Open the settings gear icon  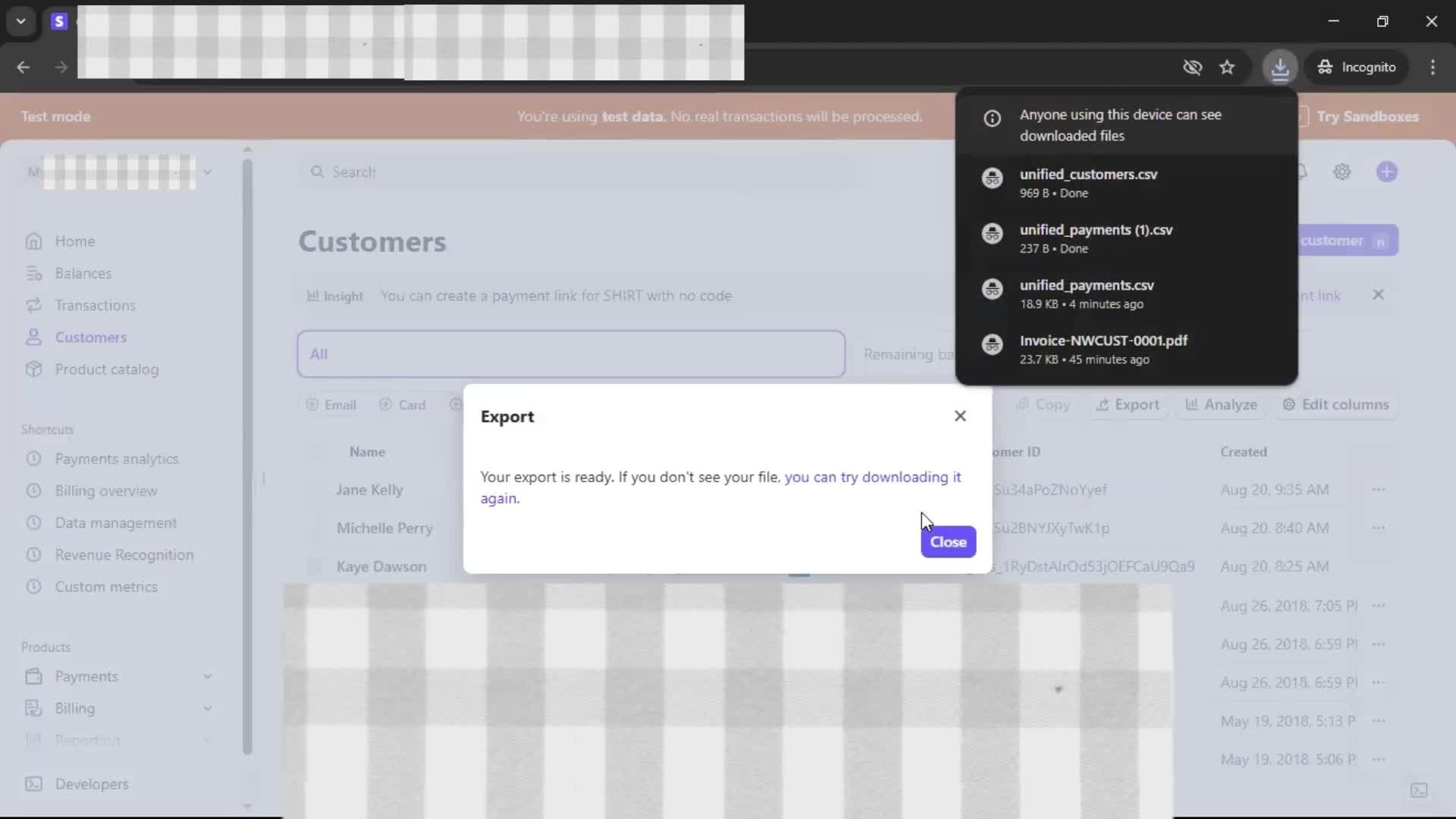point(1342,172)
